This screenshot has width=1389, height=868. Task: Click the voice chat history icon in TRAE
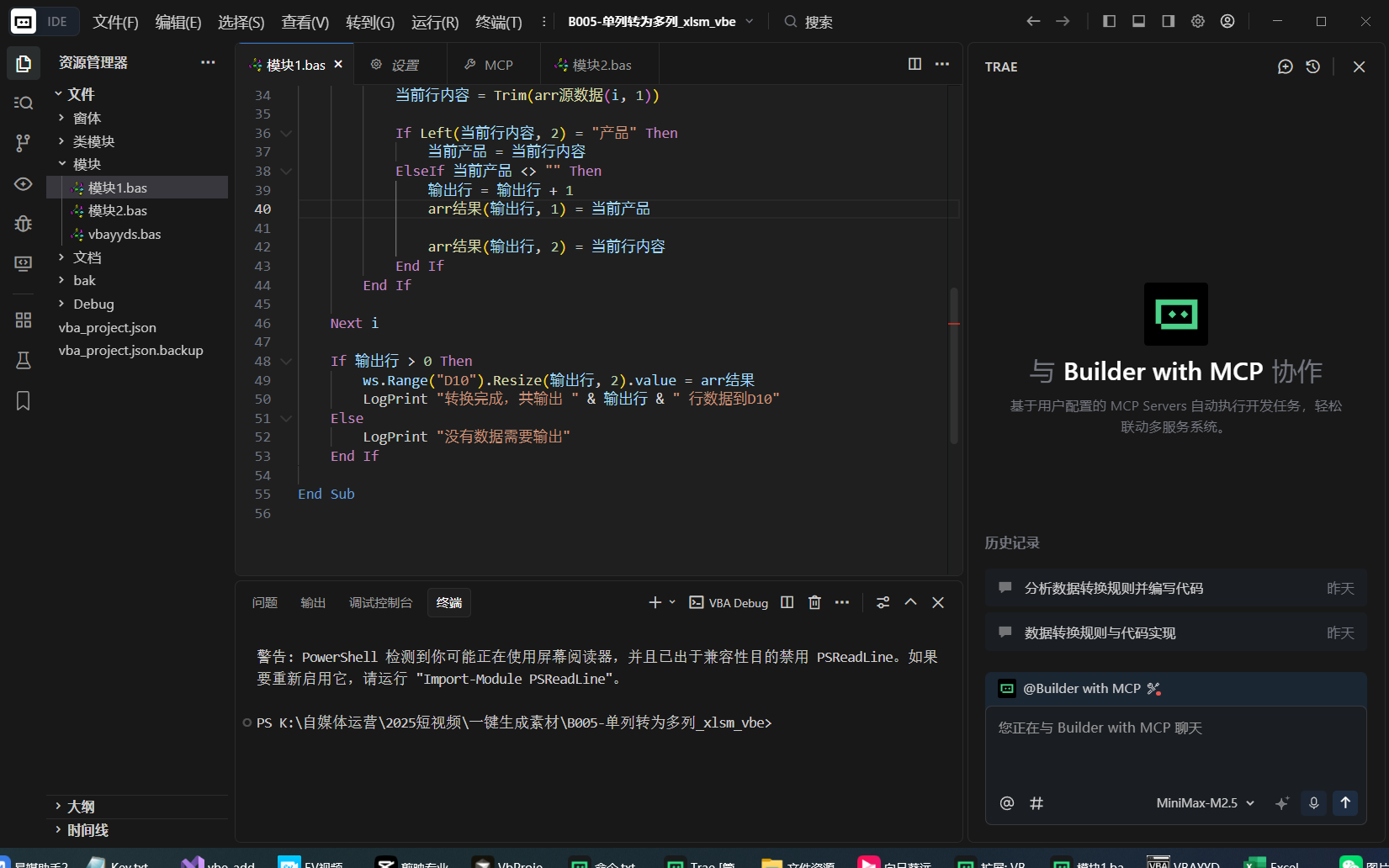point(1312,66)
